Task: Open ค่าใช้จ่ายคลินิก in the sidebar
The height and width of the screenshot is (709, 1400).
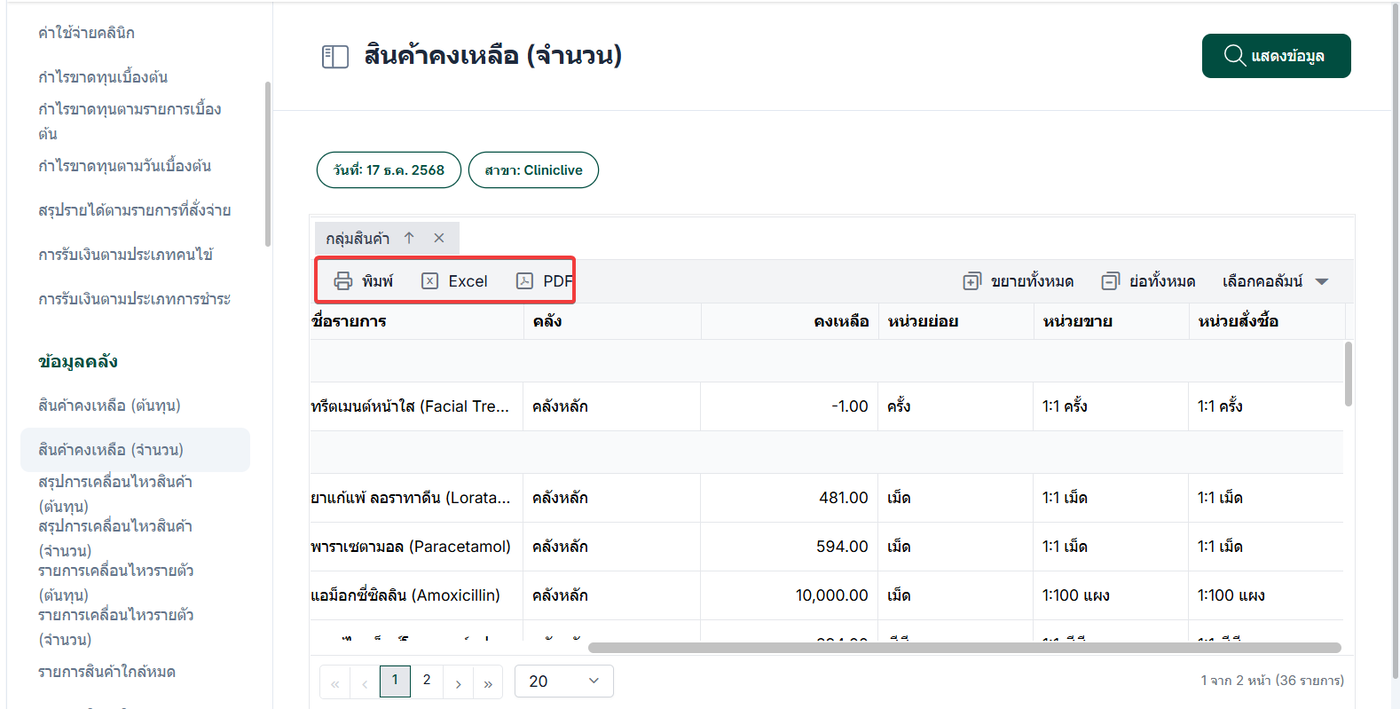Action: (86, 33)
